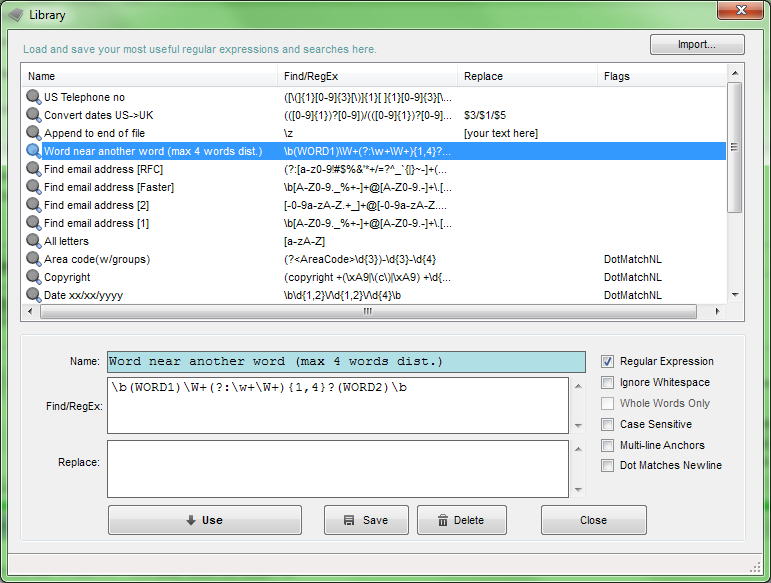The height and width of the screenshot is (583, 771).
Task: Click the Find/RegEx column header
Action: pos(367,76)
